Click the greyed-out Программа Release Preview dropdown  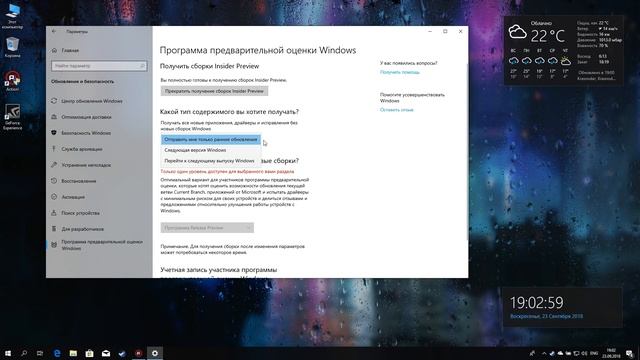click(207, 228)
